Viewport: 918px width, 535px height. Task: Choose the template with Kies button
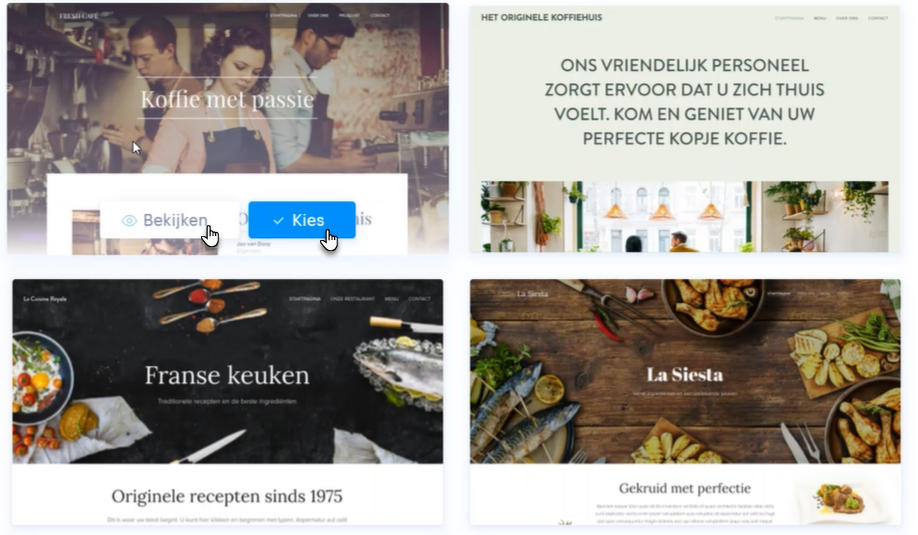pos(302,220)
